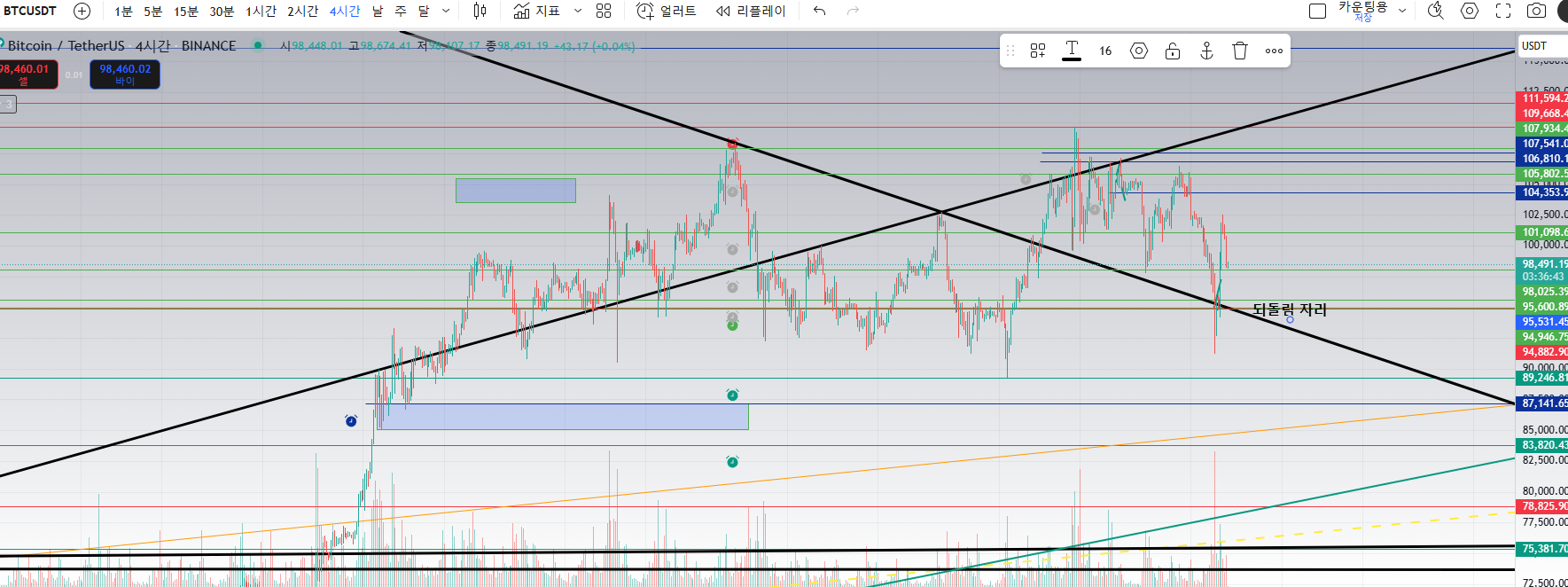Create an alert with 얼러트
The height and width of the screenshot is (587, 1568).
click(667, 11)
